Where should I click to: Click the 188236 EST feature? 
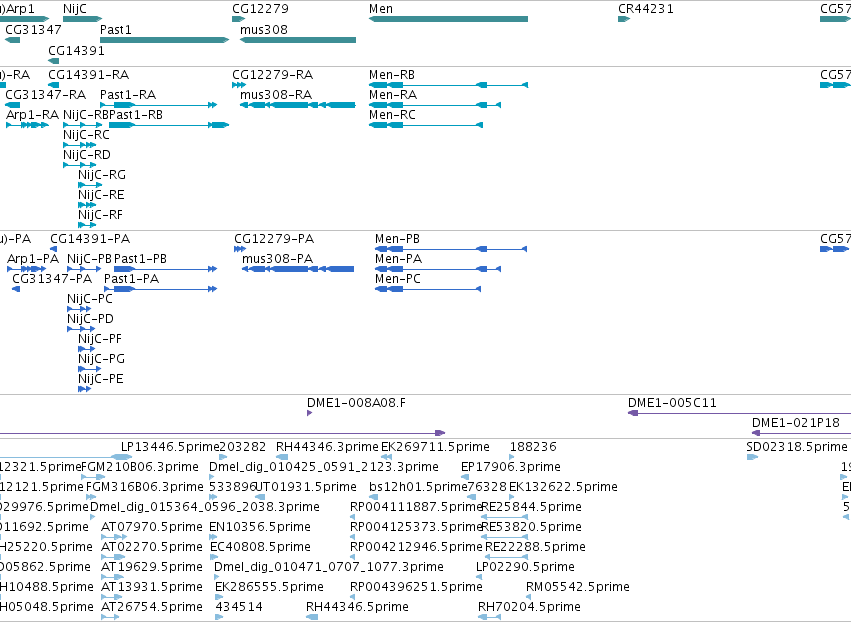click(512, 457)
